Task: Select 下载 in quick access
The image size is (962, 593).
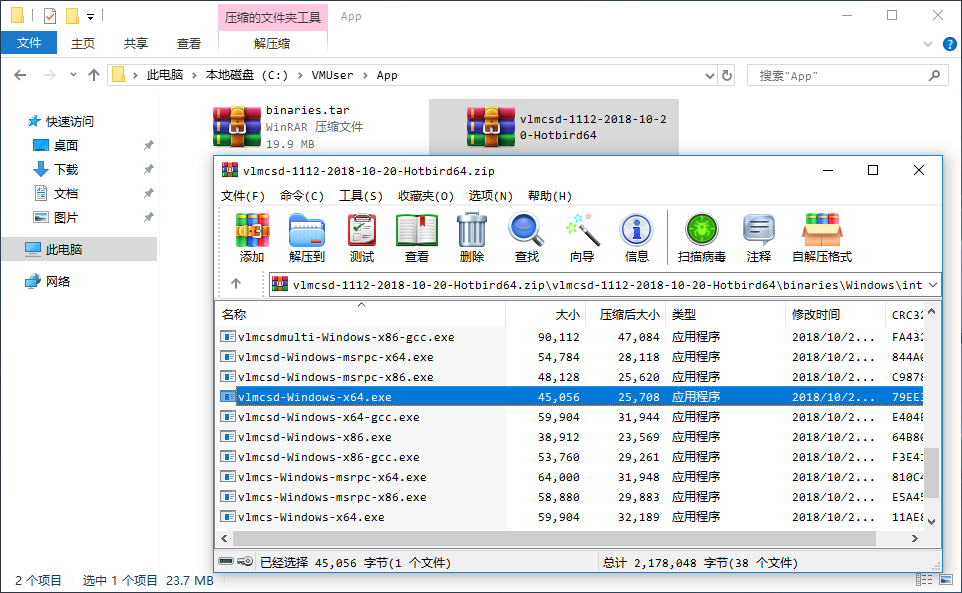Action: [66, 169]
